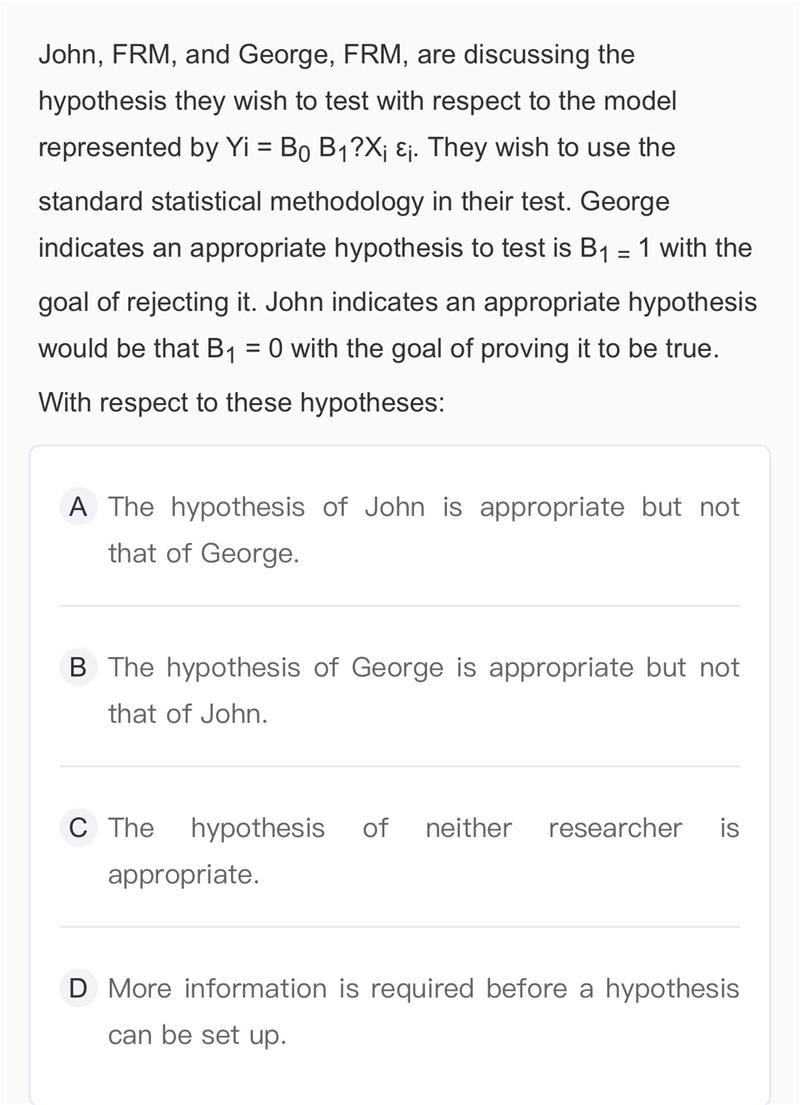
Task: Select the letter B answer badge
Action: 78,667
